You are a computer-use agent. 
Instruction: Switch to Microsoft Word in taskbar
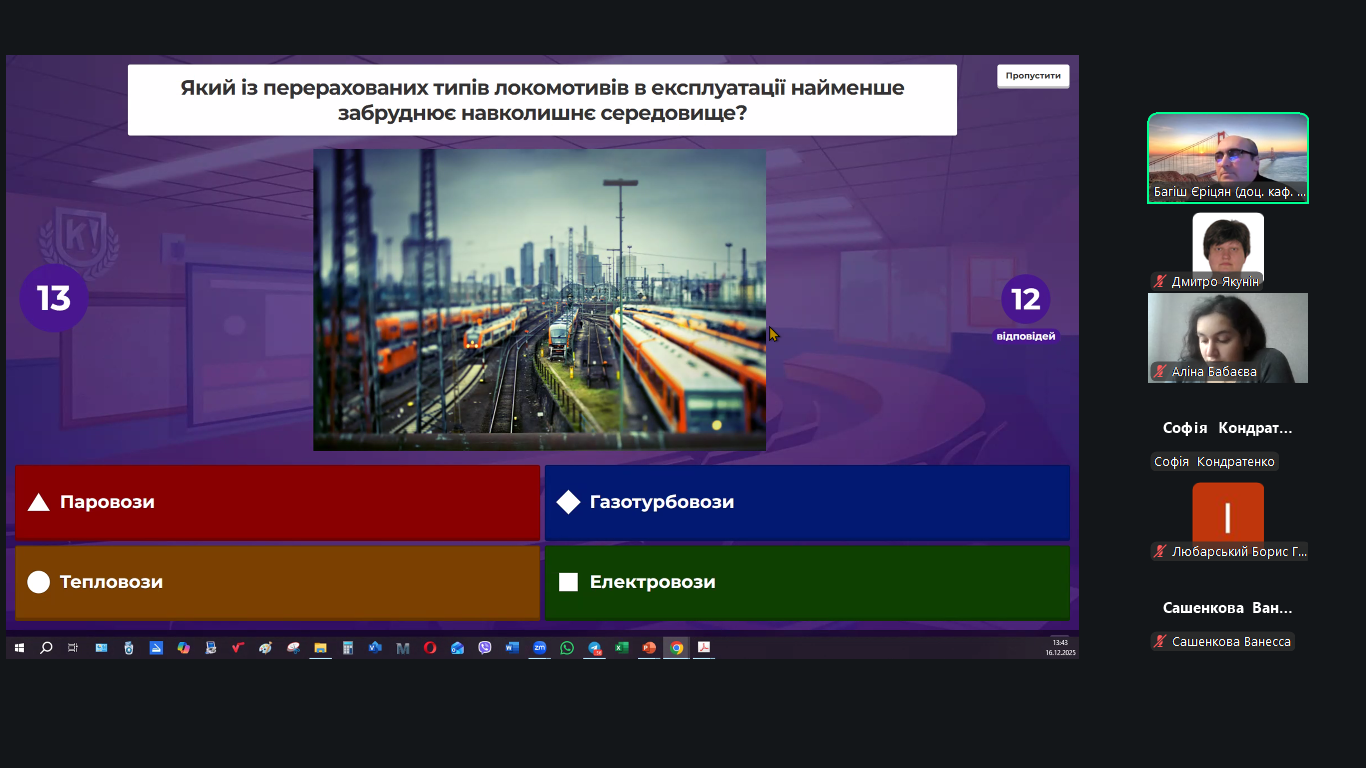pos(512,648)
